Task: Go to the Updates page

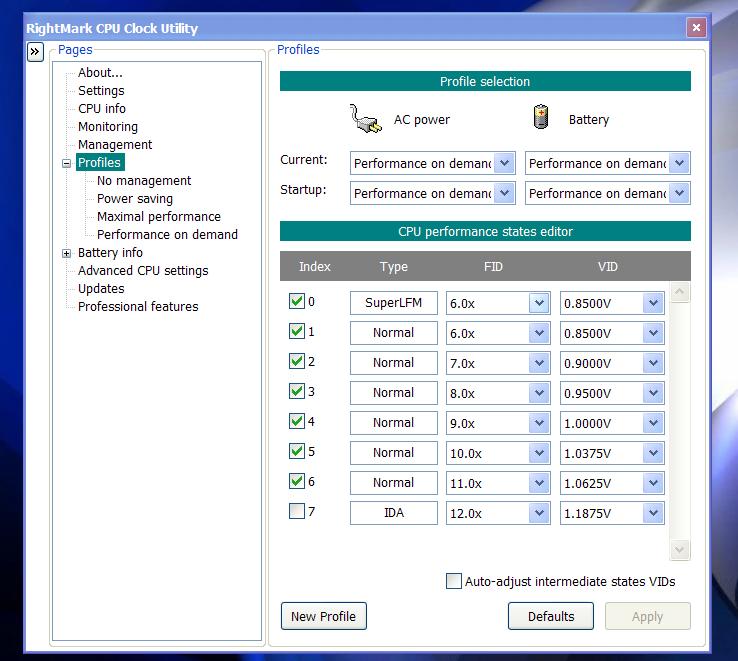Action: coord(101,288)
